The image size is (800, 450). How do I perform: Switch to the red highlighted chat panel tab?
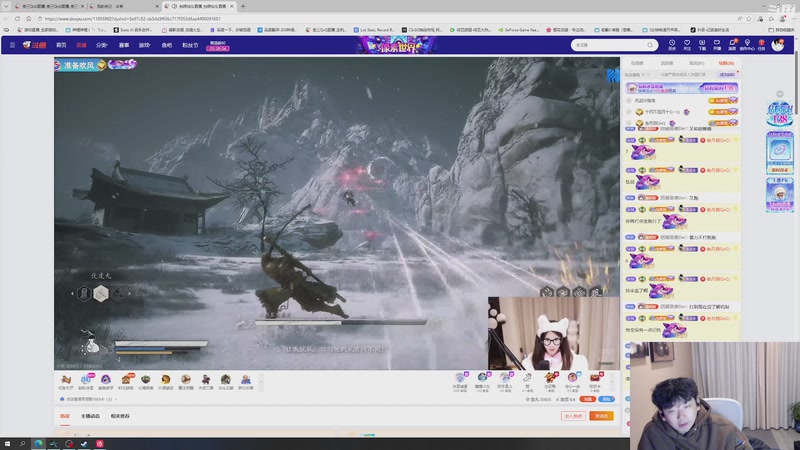[726, 63]
